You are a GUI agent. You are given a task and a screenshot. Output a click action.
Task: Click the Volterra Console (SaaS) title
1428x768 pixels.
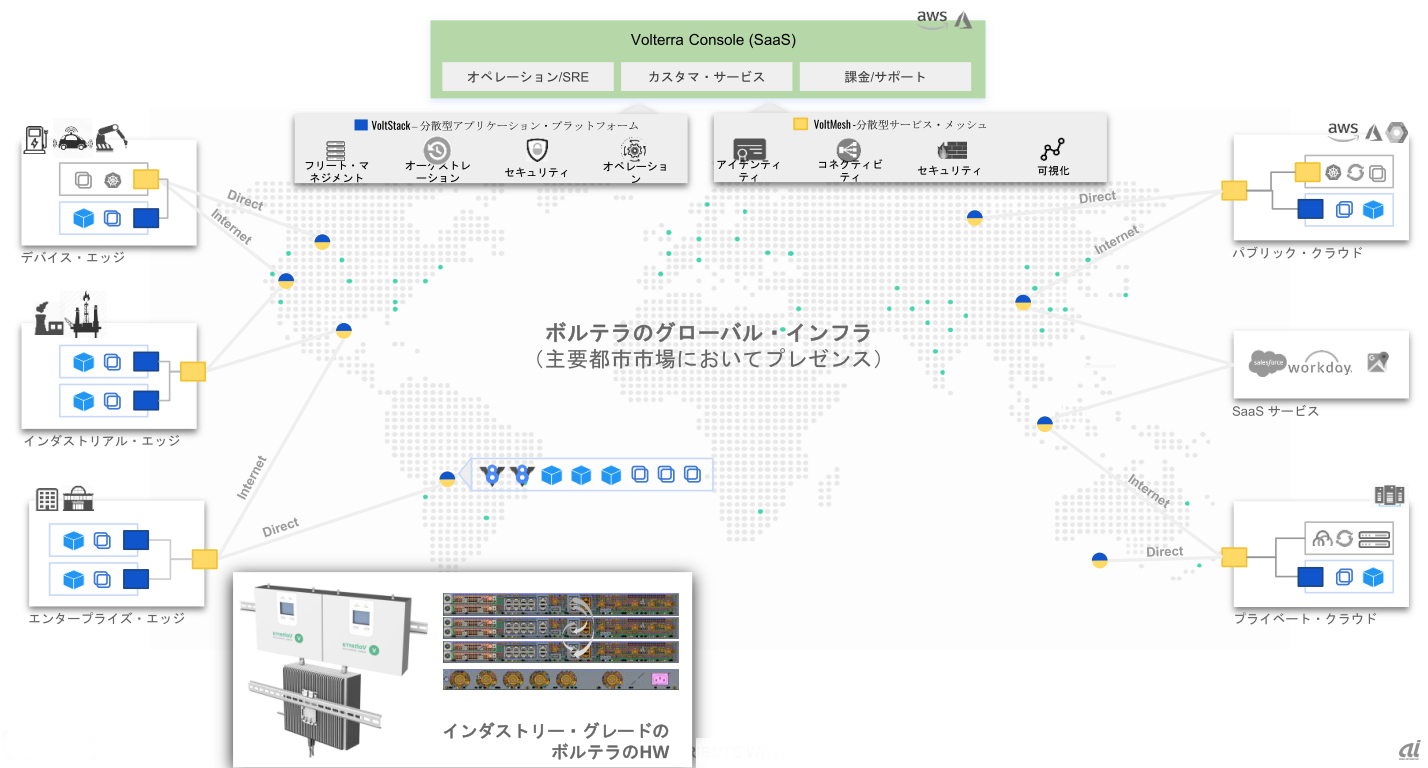point(713,41)
